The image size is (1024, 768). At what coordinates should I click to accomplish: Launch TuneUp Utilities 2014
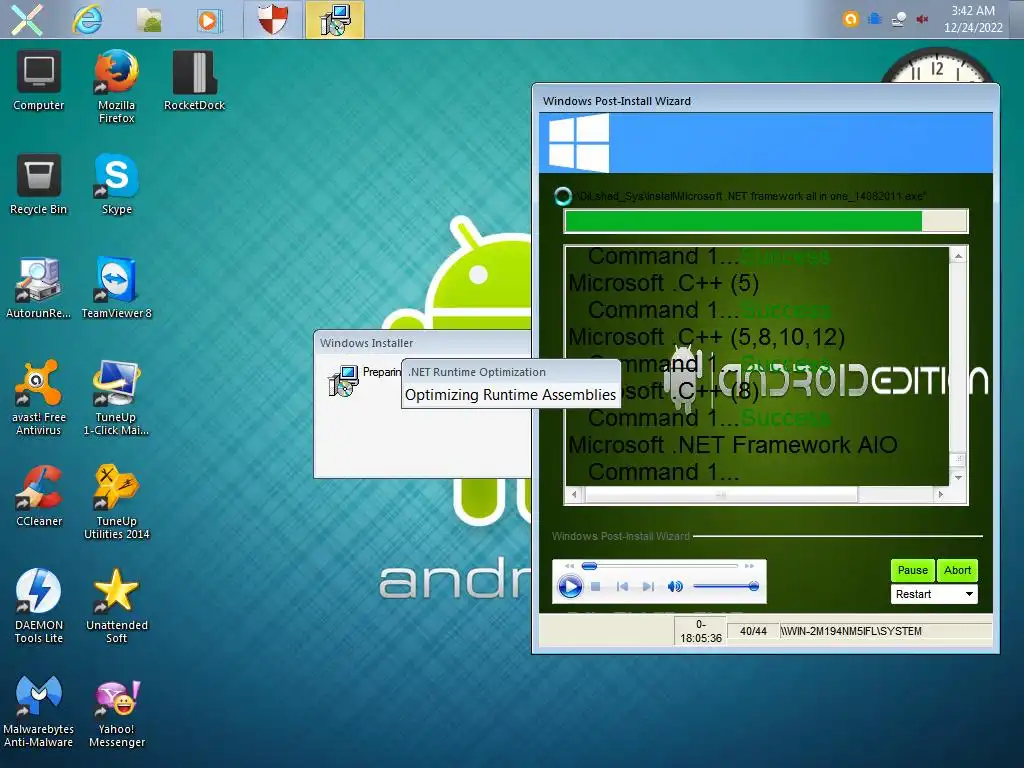pyautogui.click(x=116, y=501)
